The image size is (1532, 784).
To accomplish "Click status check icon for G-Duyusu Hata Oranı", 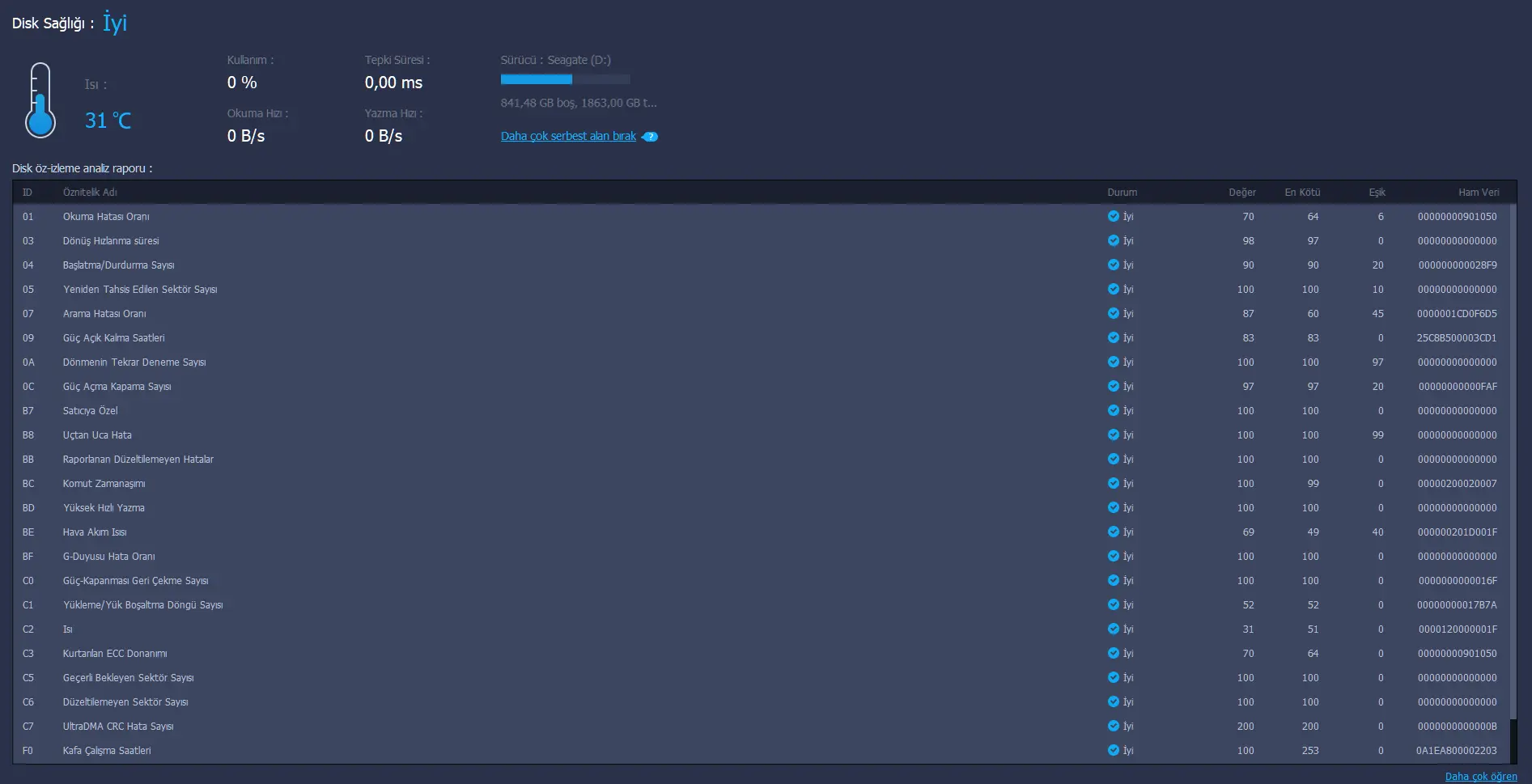I will pyautogui.click(x=1114, y=556).
